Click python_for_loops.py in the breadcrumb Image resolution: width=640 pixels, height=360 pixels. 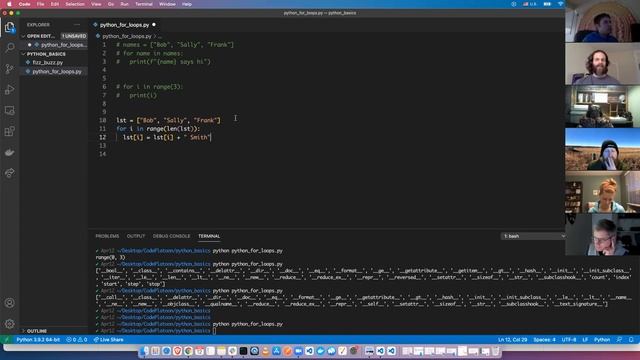pos(127,36)
